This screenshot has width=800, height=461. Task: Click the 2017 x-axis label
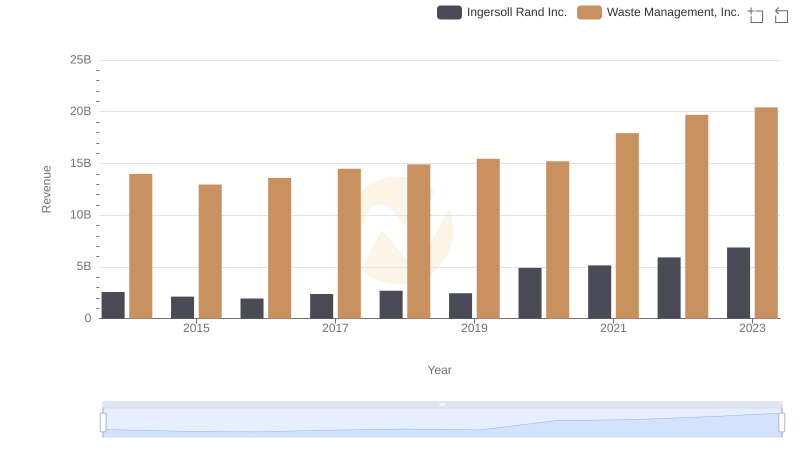[x=335, y=328]
